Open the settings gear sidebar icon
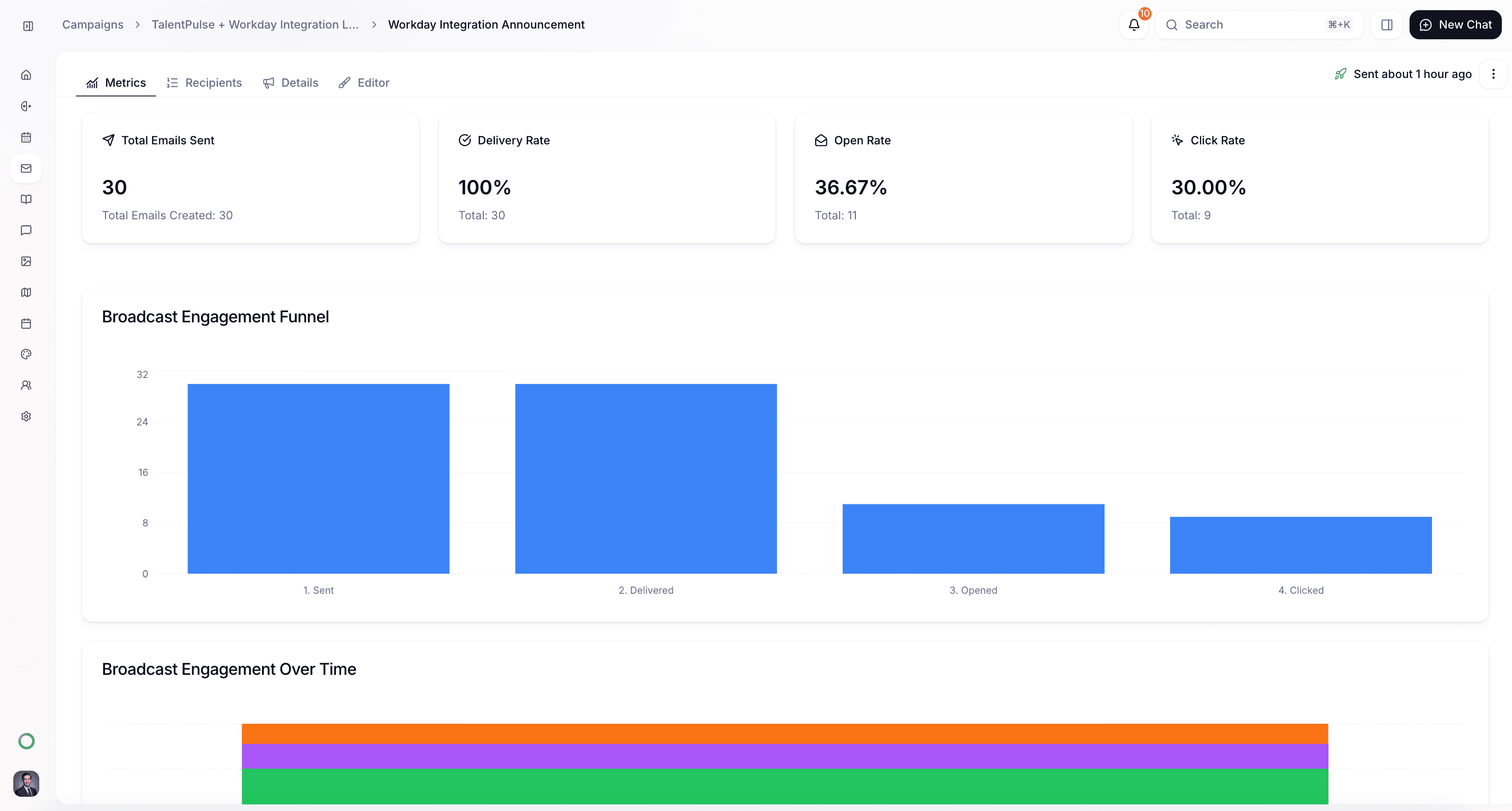Viewport: 1512px width, 811px height. pos(26,416)
